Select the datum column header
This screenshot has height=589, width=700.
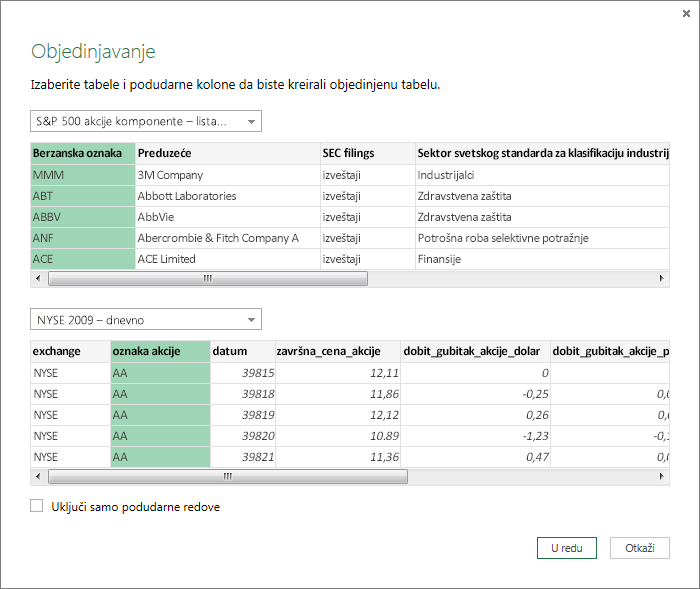point(242,351)
